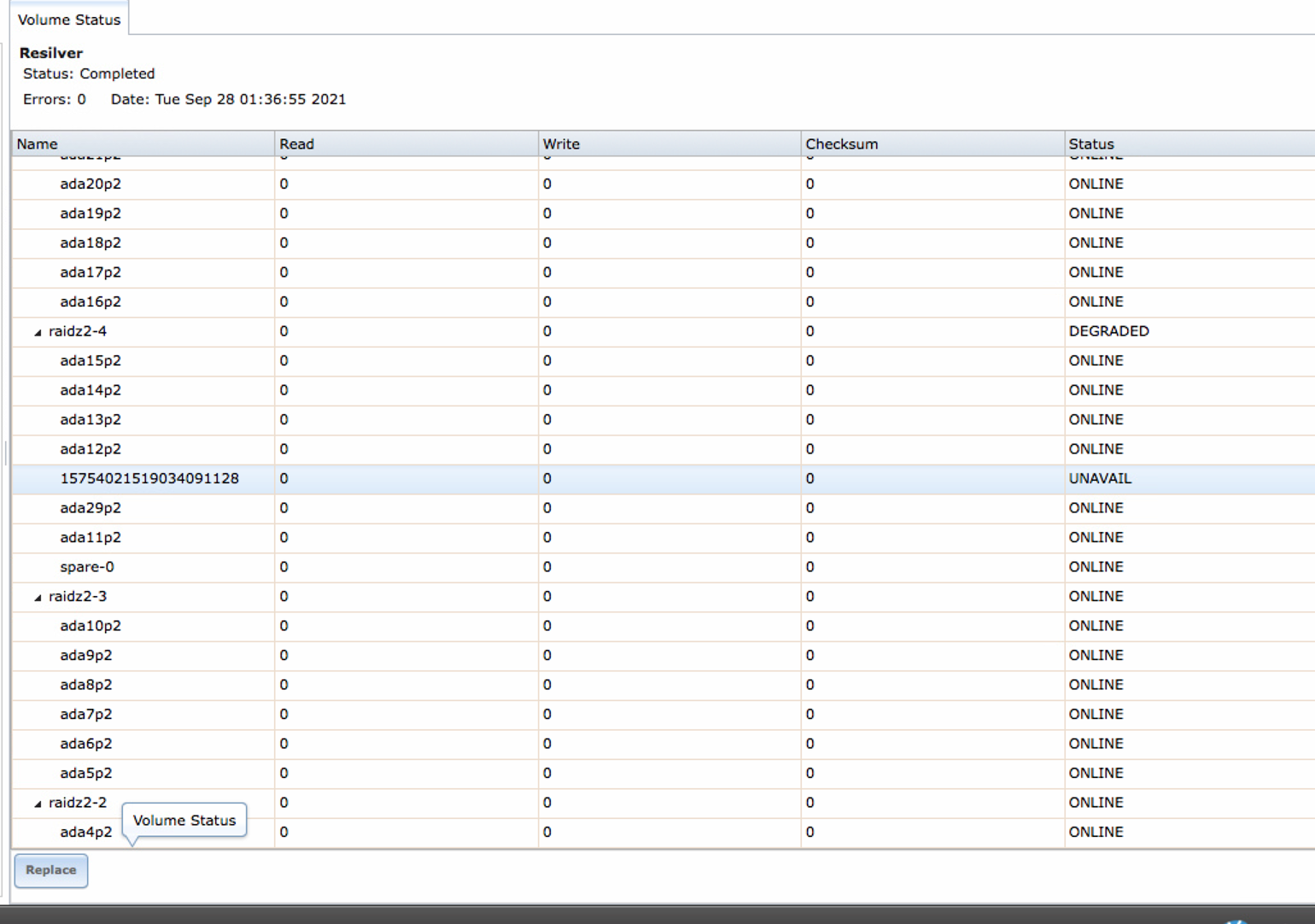This screenshot has width=1315, height=924.
Task: Select the ada11p2 disk row
Action: click(x=91, y=538)
